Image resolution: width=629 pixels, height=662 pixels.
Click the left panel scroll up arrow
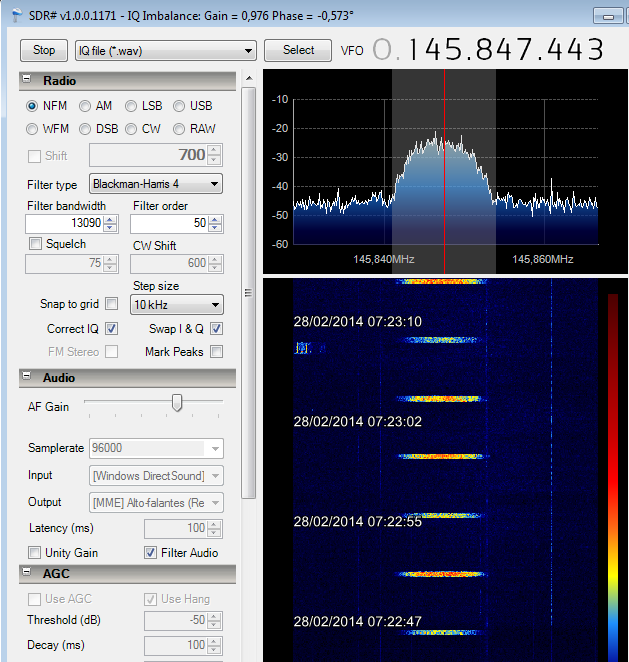[249, 78]
